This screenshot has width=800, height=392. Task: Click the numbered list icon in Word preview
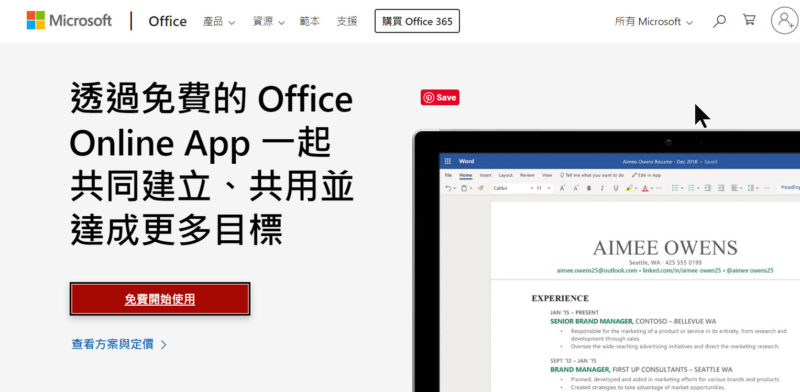point(692,188)
